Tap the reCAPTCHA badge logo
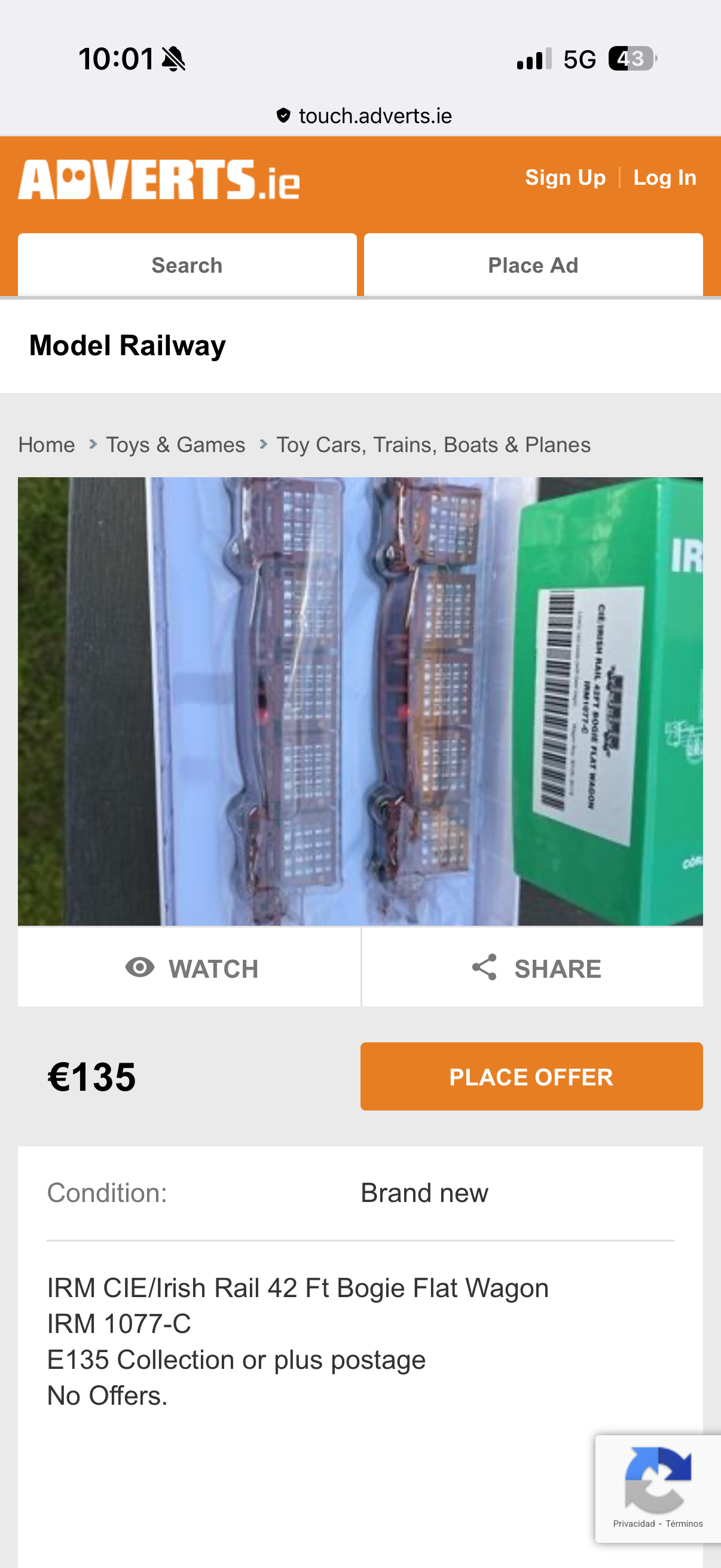The image size is (721, 1568). (x=658, y=1480)
